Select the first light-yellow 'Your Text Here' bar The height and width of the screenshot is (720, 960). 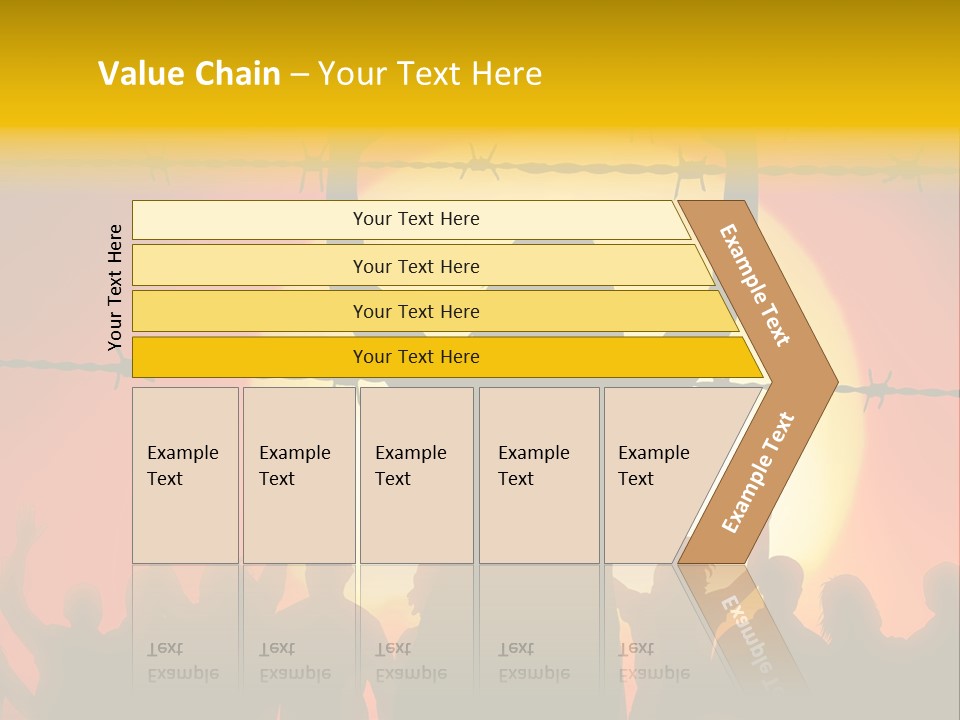pos(411,219)
